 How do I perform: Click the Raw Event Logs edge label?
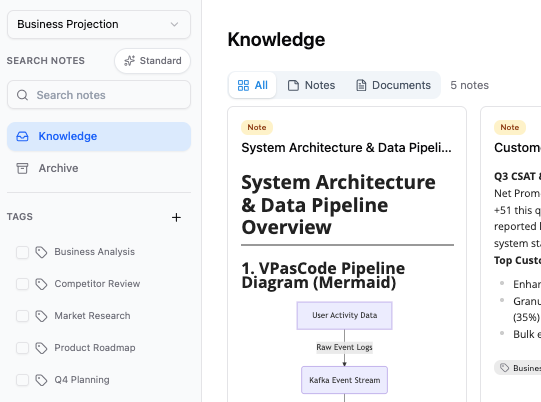(344, 347)
